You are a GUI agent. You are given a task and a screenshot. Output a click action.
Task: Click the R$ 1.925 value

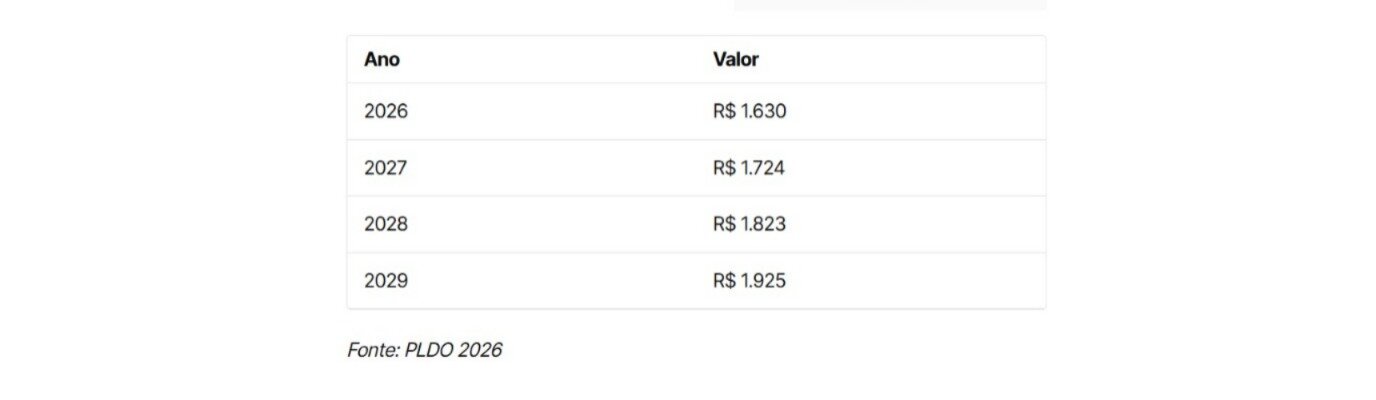point(750,281)
